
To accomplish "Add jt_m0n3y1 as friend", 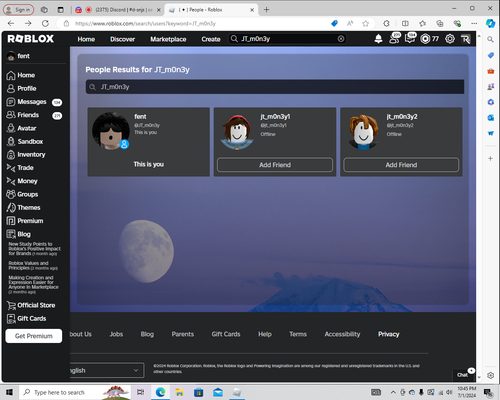I will [x=275, y=165].
